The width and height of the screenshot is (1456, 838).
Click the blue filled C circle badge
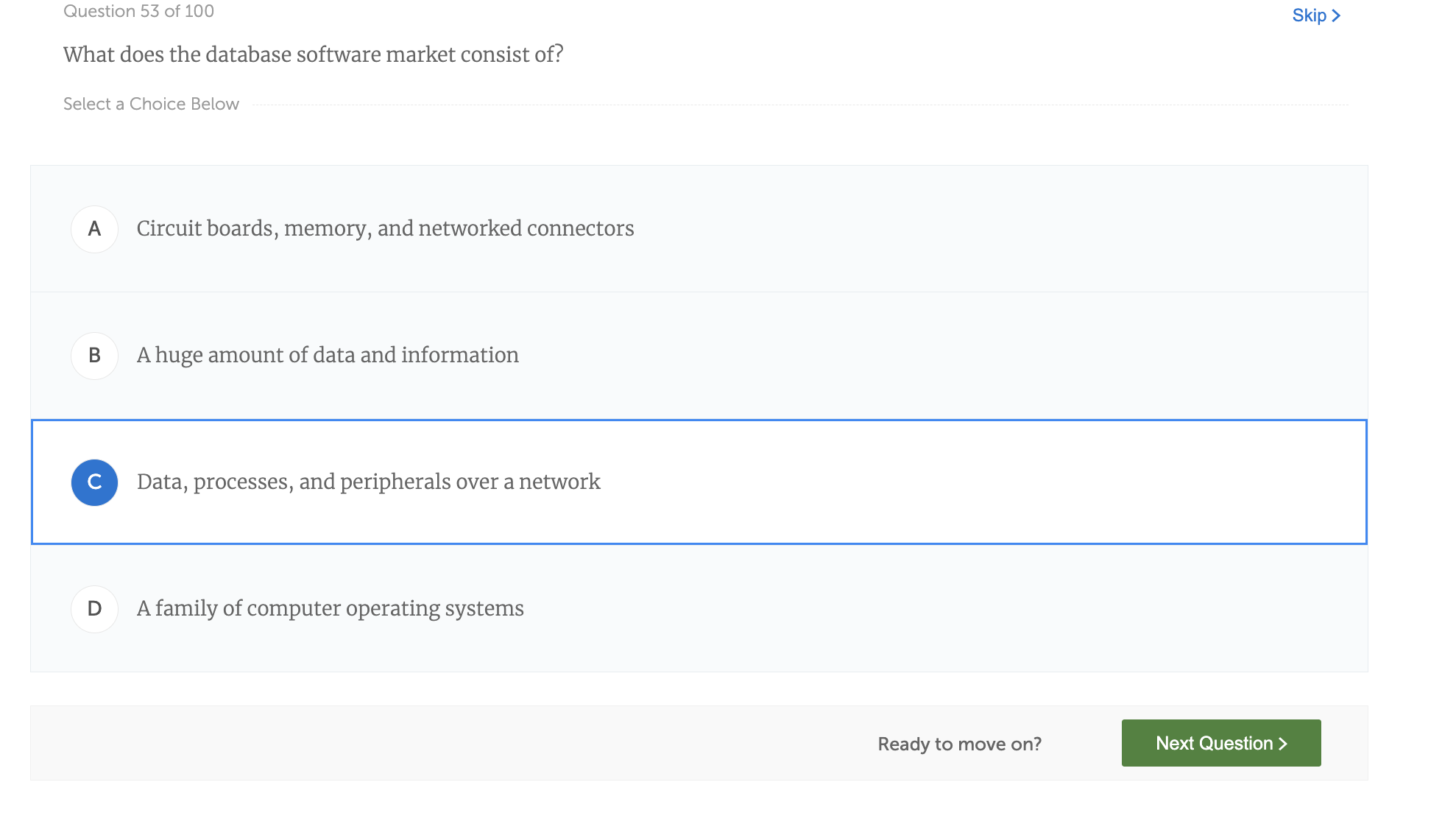pyautogui.click(x=94, y=482)
